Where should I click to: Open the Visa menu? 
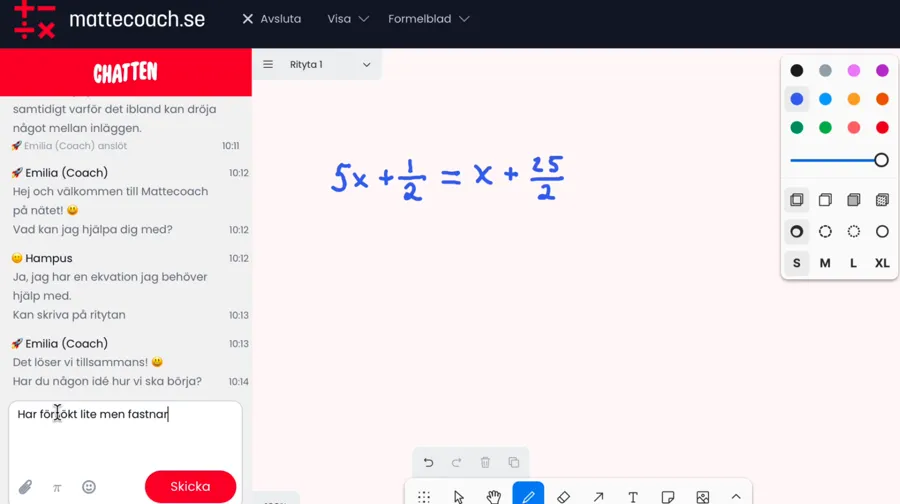(347, 19)
